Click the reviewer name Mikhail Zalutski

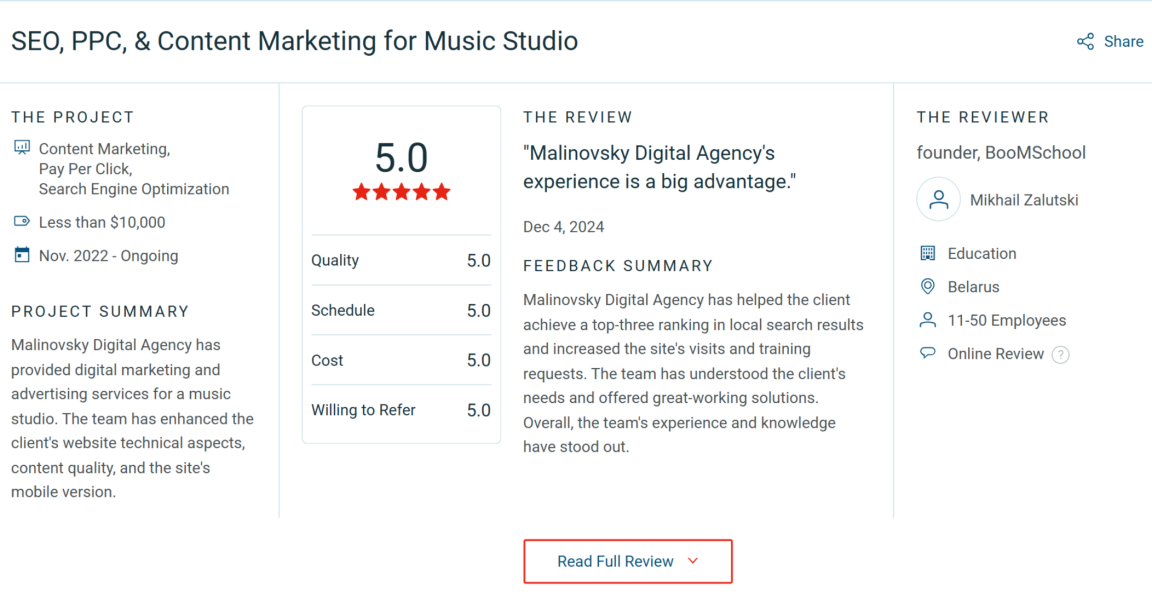[x=1024, y=200]
